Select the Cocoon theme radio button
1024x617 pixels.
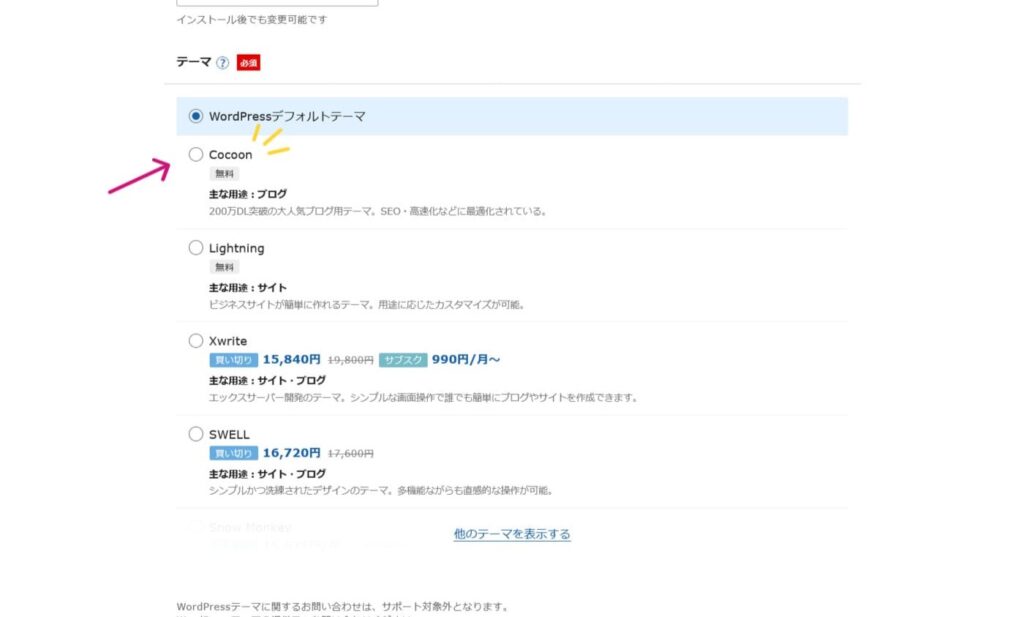(x=195, y=154)
